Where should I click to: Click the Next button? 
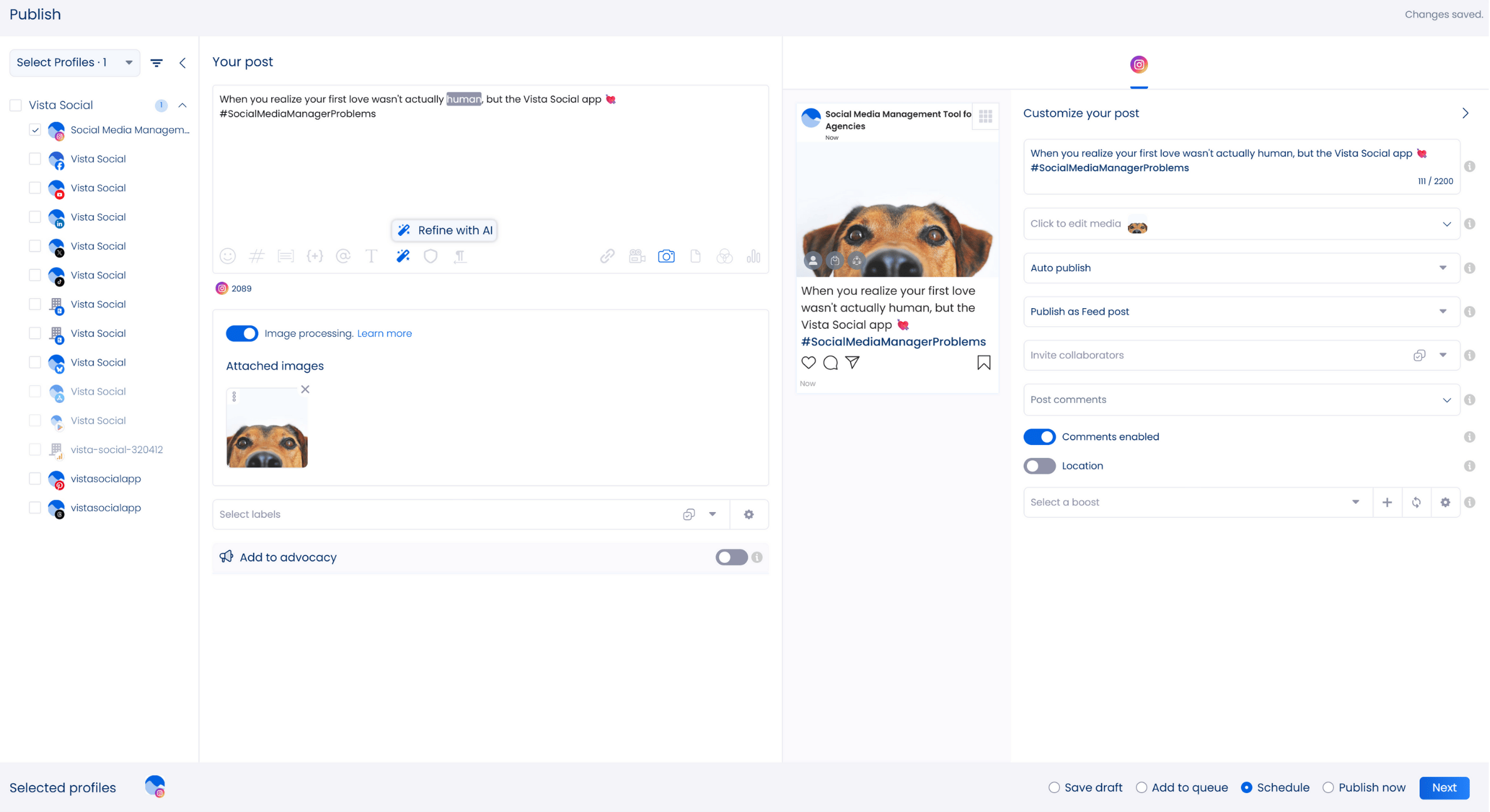click(1444, 788)
